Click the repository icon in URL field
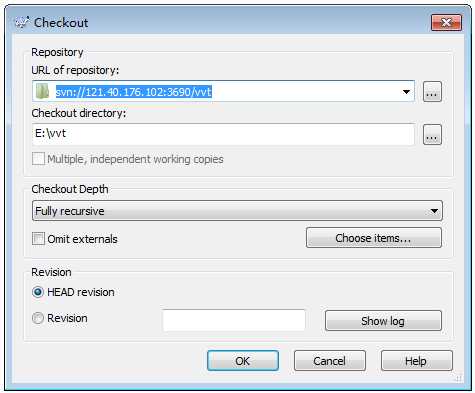 click(x=43, y=91)
